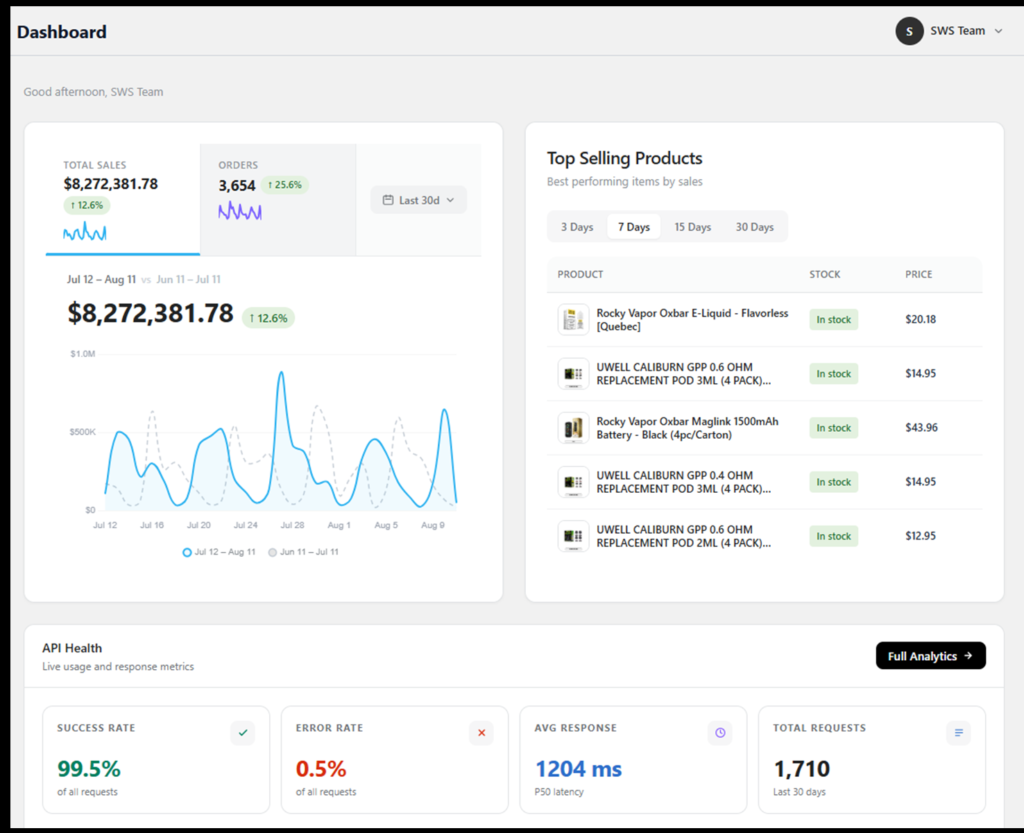Select the 3 Days filter tab
The image size is (1024, 833).
click(x=577, y=227)
